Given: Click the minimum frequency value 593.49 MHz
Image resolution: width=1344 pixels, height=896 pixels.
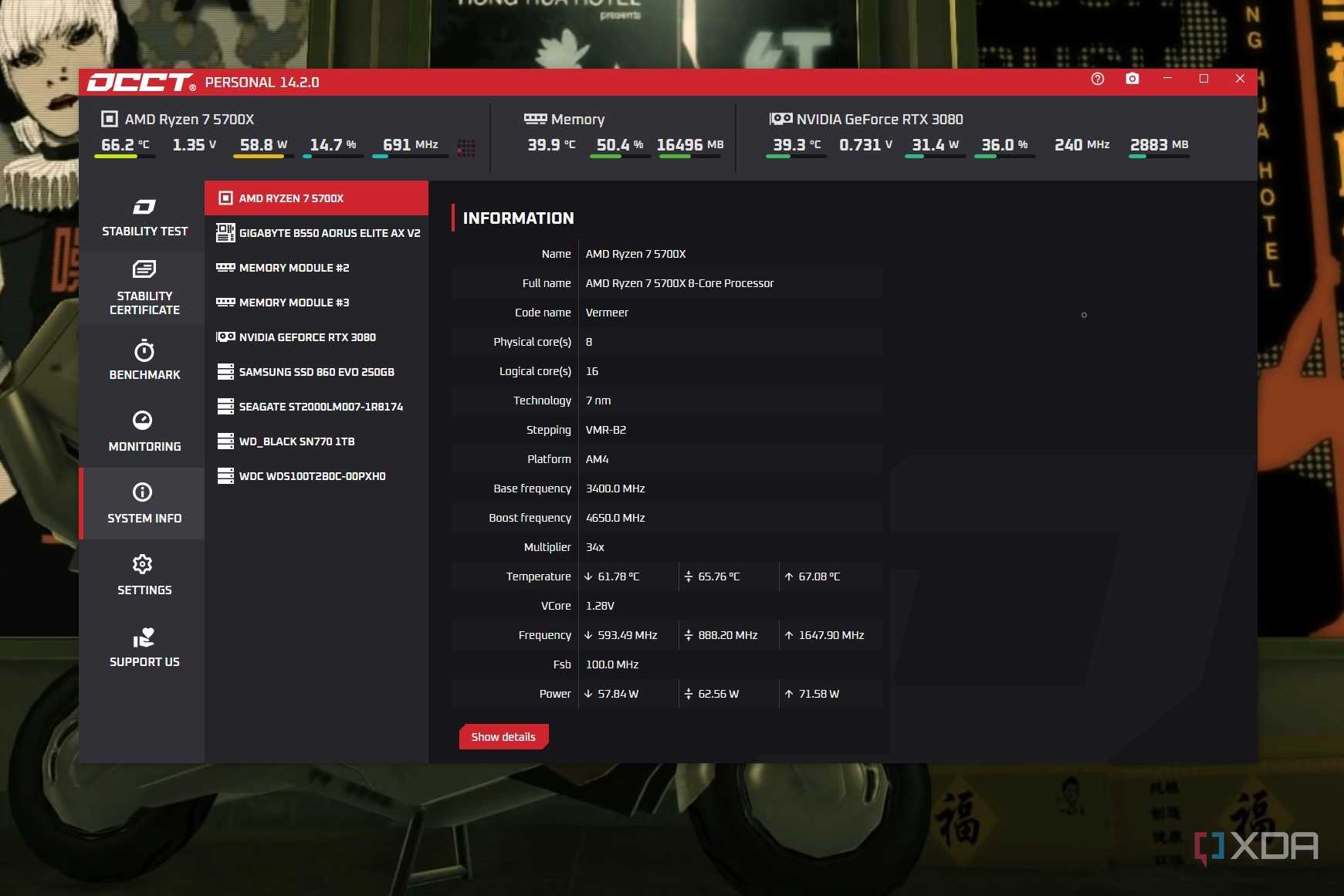Looking at the screenshot, I should [628, 635].
